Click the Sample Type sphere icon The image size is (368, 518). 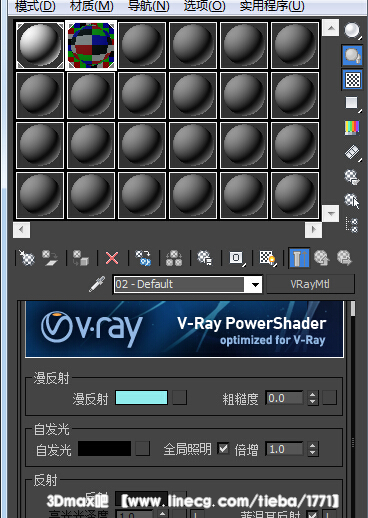pos(352,31)
